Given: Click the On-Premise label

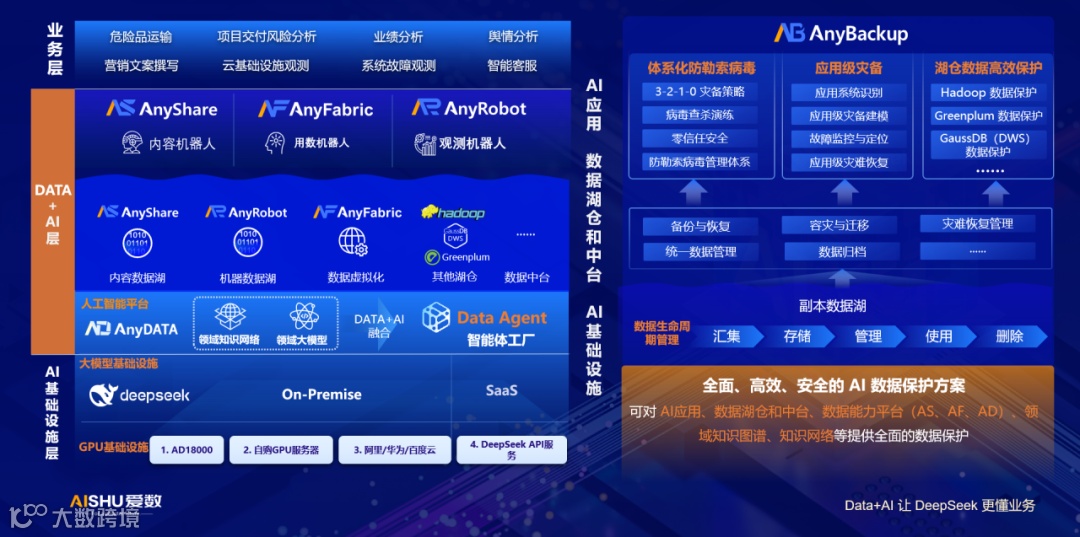Looking at the screenshot, I should (322, 394).
